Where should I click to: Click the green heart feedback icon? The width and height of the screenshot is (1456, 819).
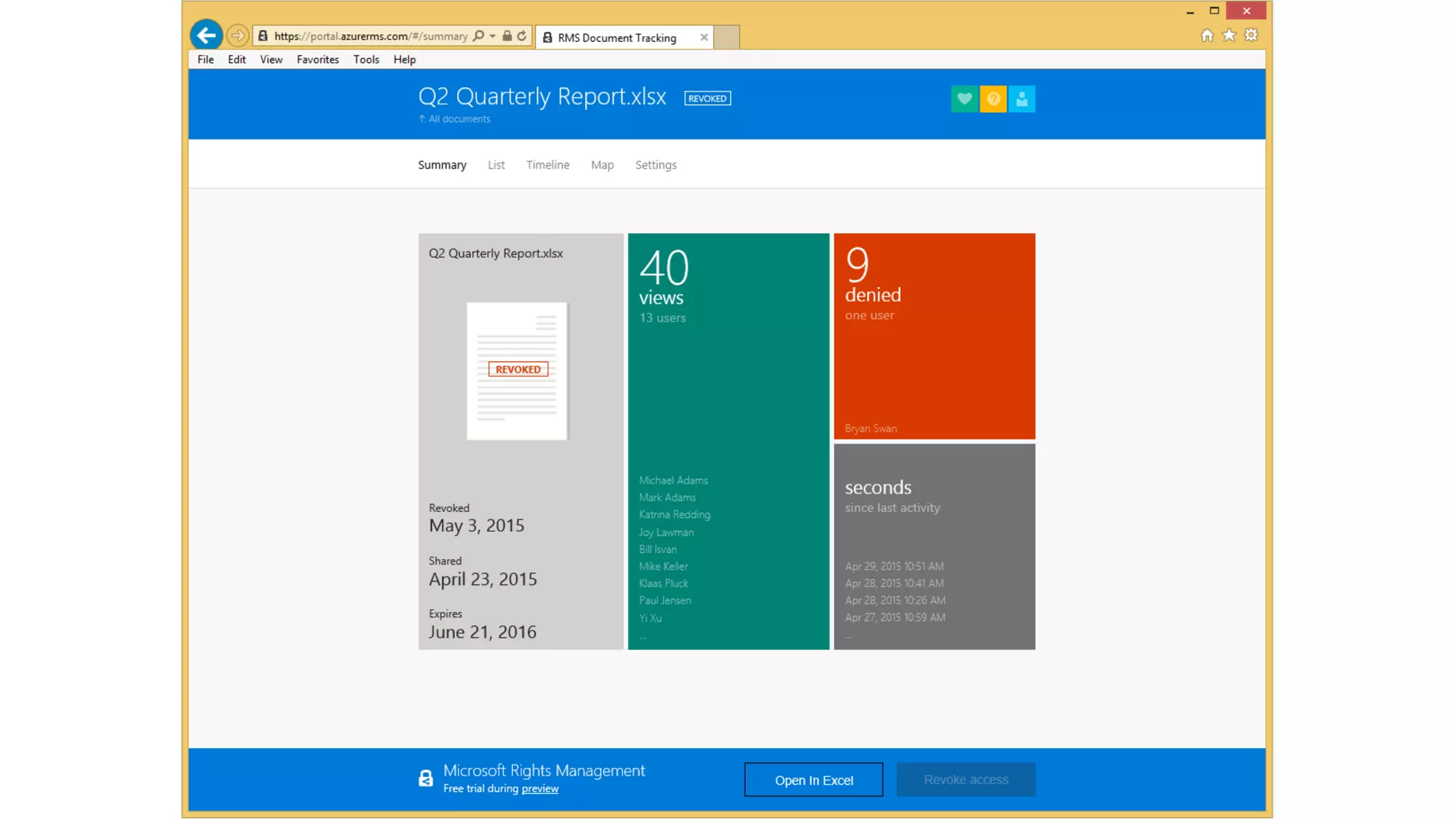point(964,99)
